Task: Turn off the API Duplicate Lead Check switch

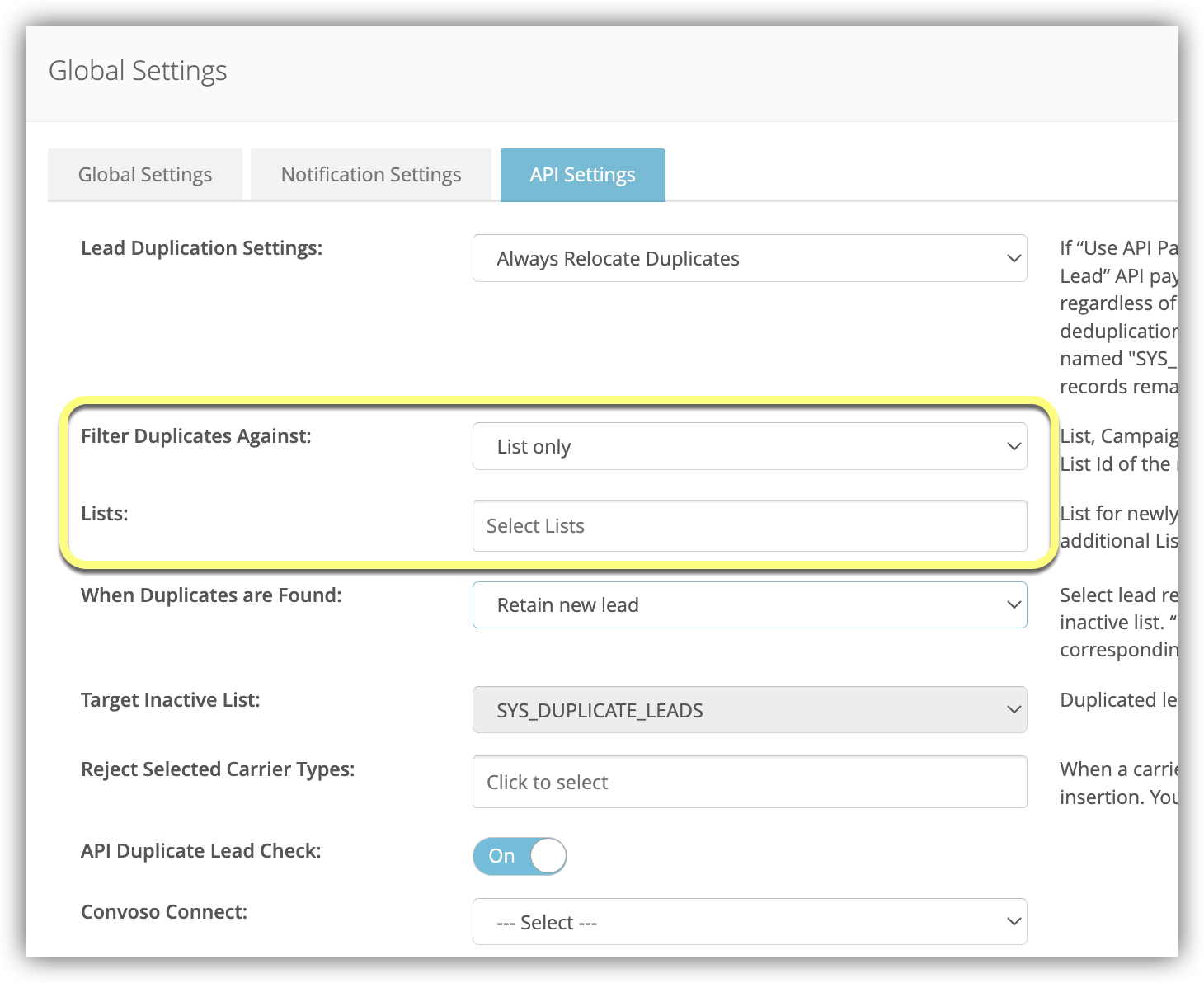Action: pyautogui.click(x=520, y=856)
